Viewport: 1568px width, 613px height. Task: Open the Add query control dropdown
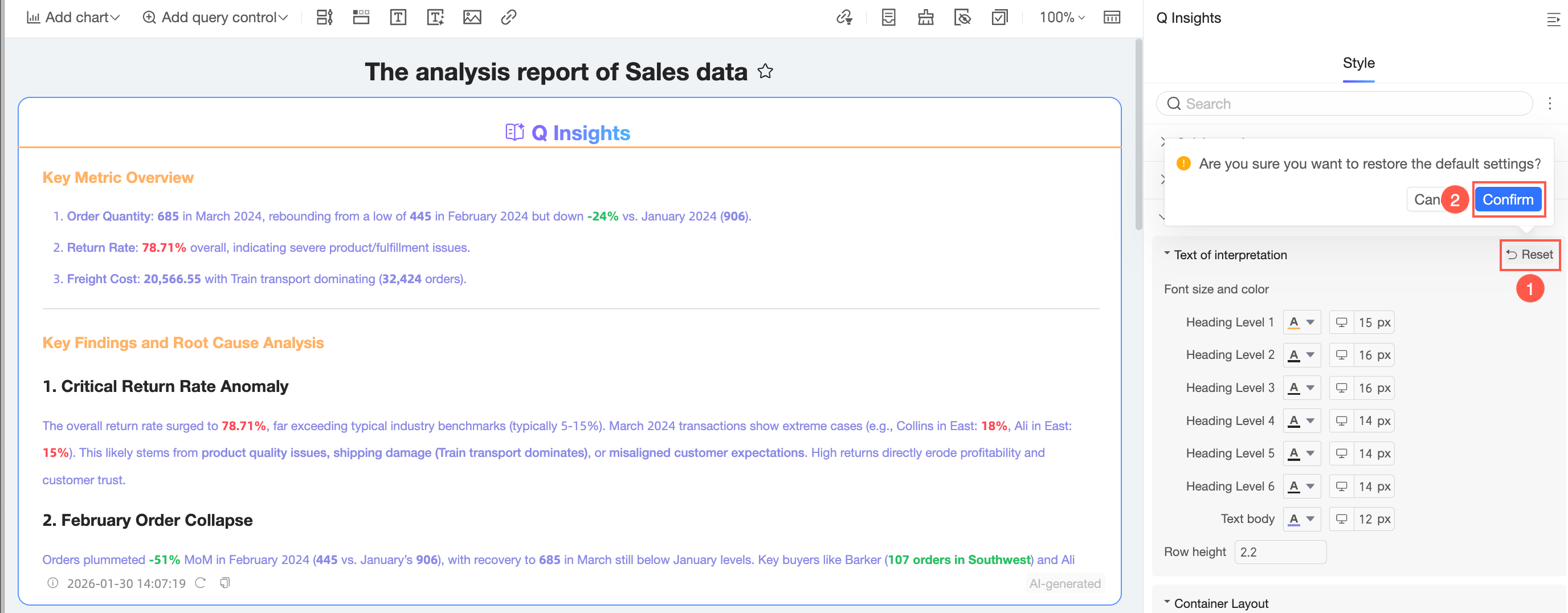(x=215, y=17)
